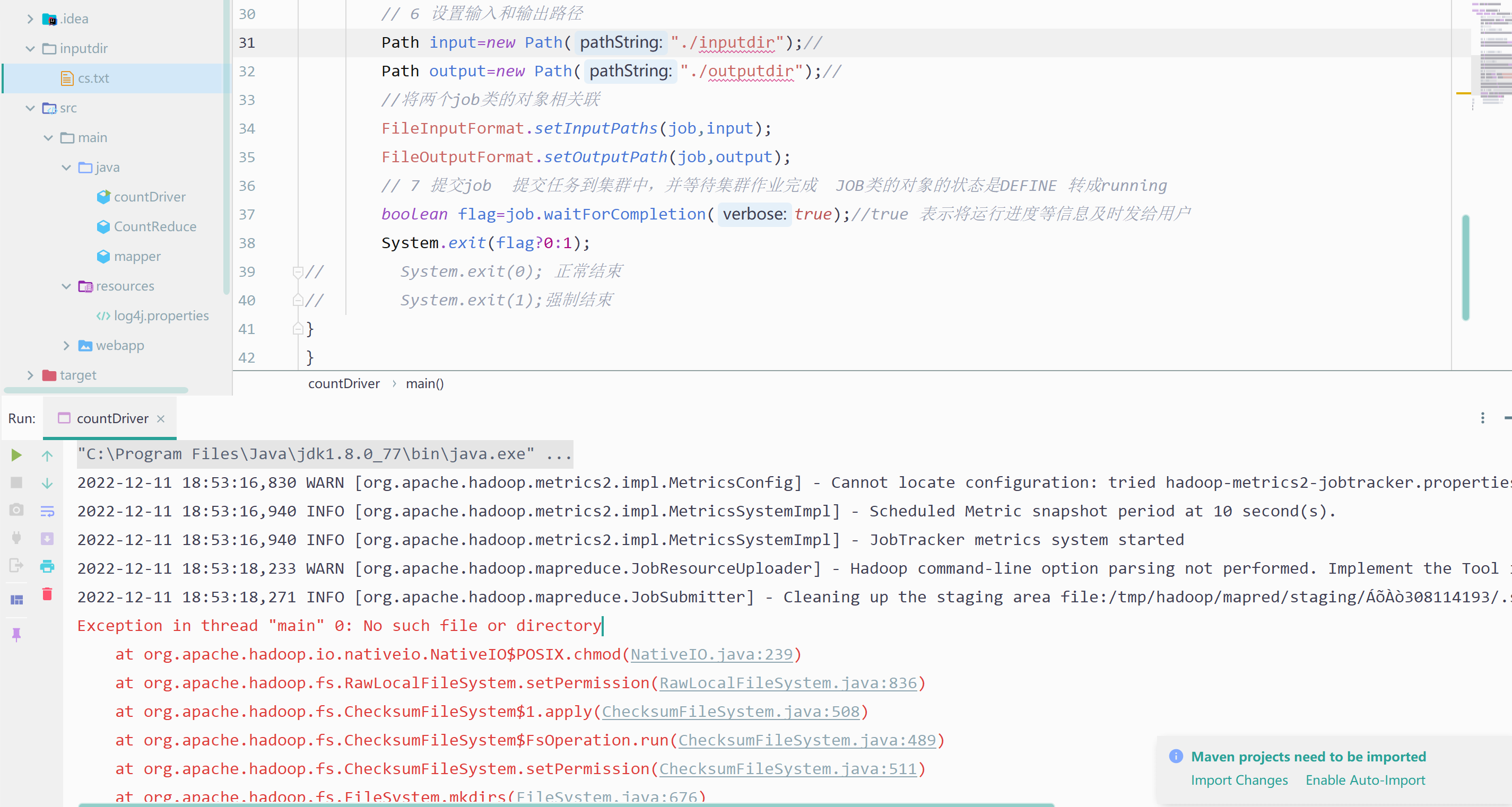Click the Up the Stack Trace arrow
Viewport: 1512px width, 807px height.
point(47,455)
